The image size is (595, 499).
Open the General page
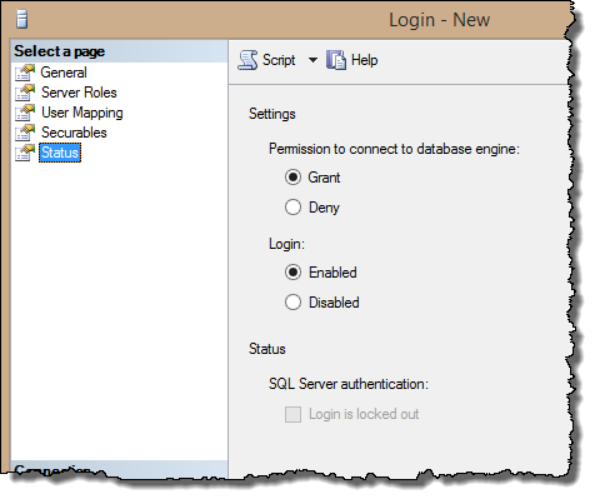tap(64, 72)
